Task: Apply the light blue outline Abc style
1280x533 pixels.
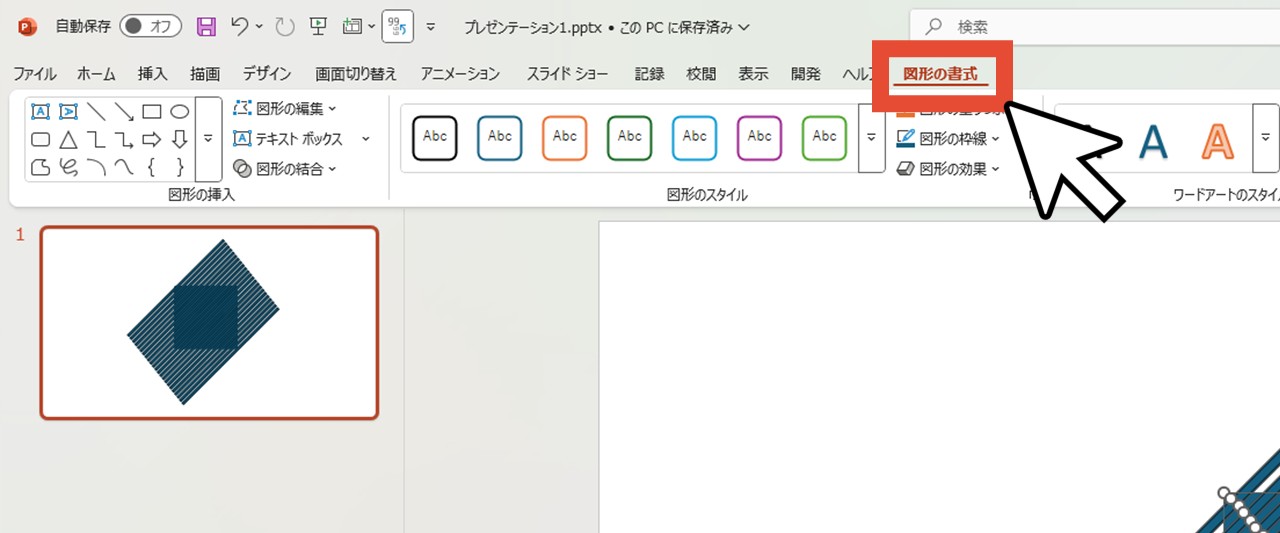Action: [x=695, y=138]
